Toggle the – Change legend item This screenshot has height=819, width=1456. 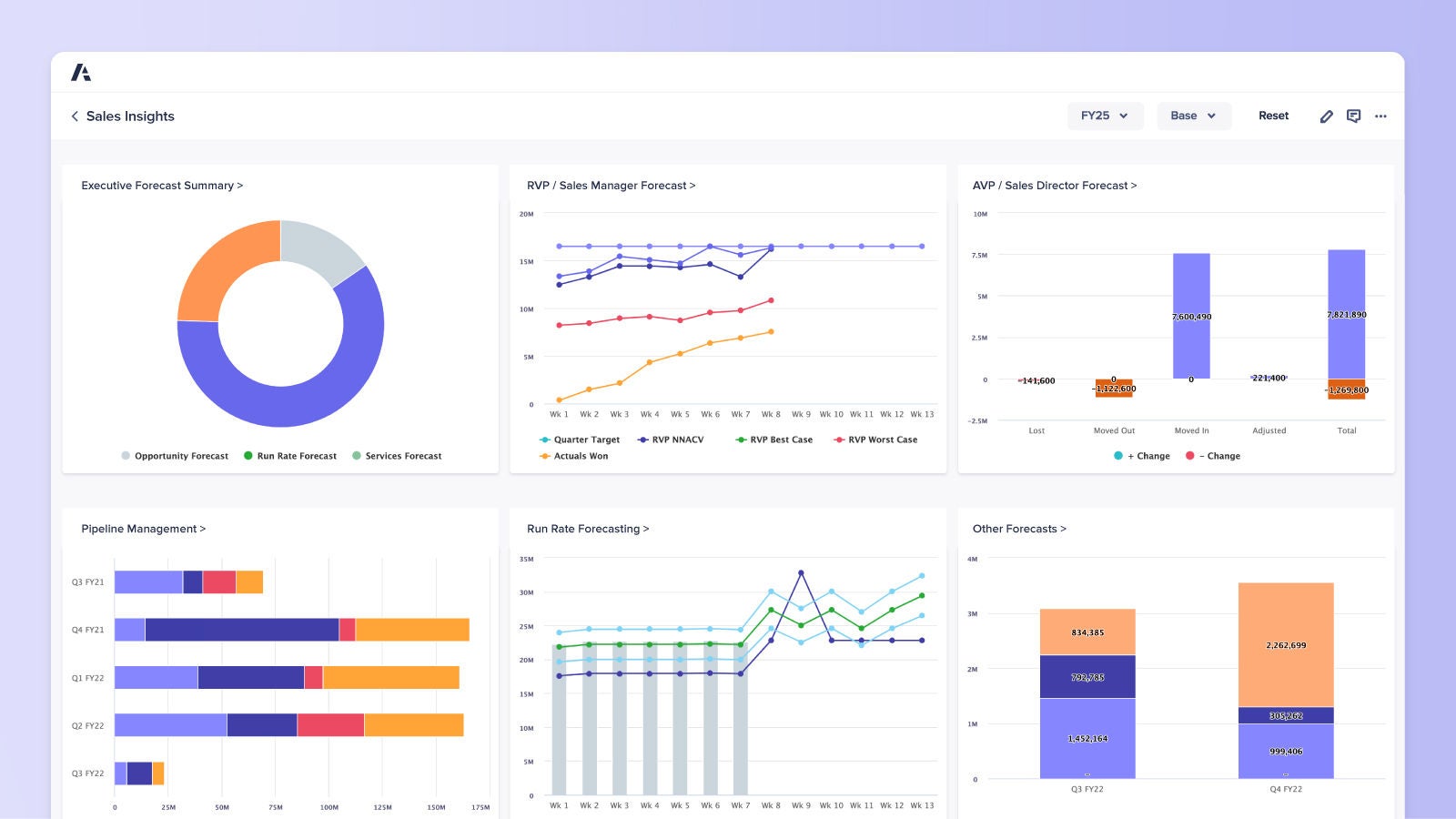point(1192,455)
